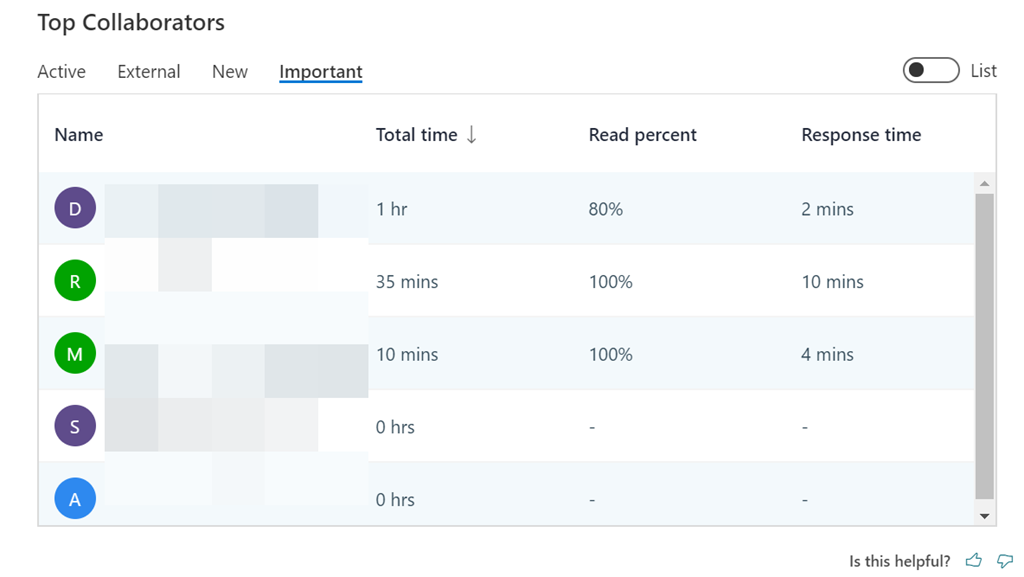Click the vertical scrollbar thumb
1024x577 pixels.
point(985,345)
